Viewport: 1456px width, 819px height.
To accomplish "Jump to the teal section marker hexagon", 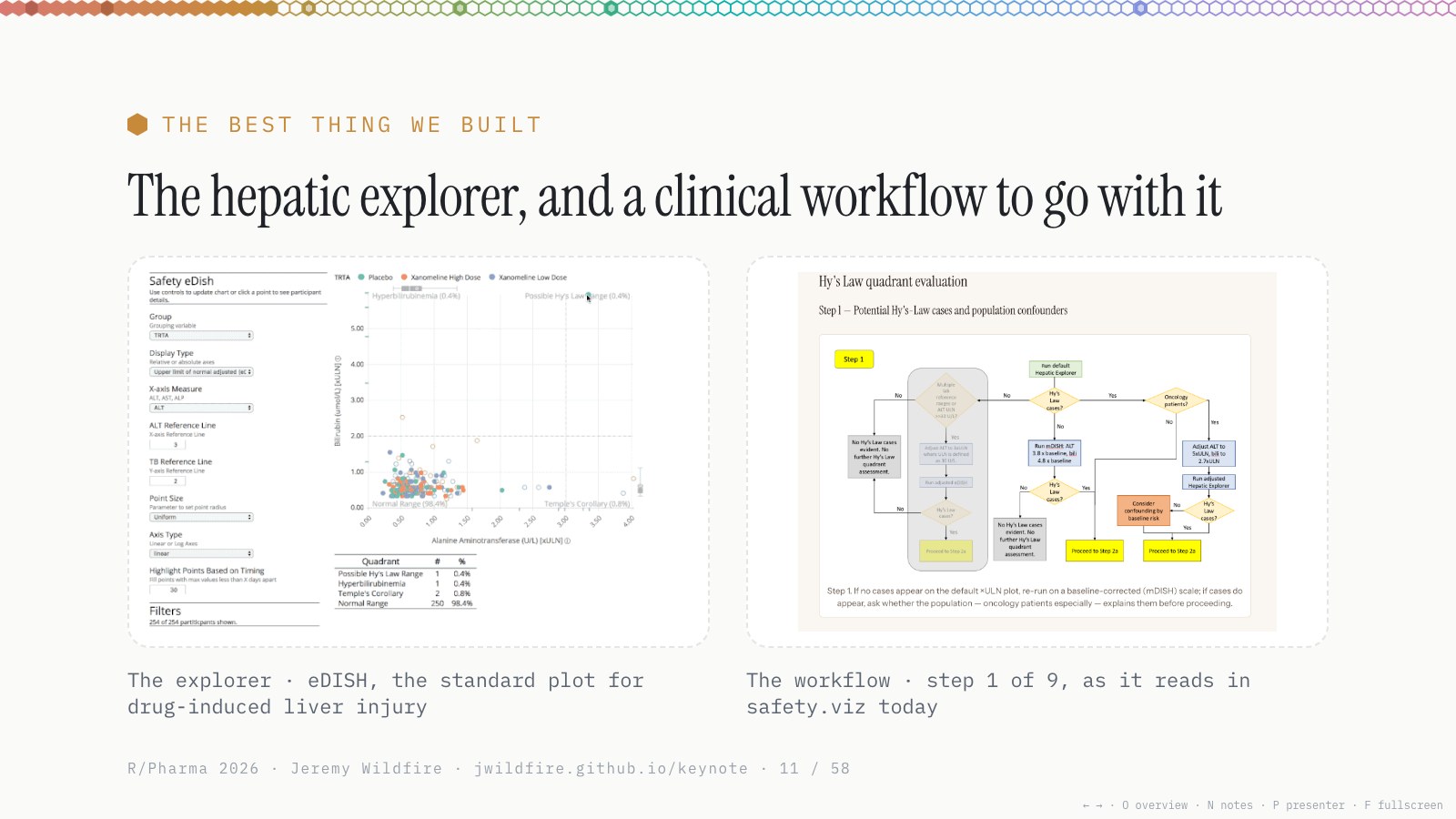I will (x=612, y=8).
